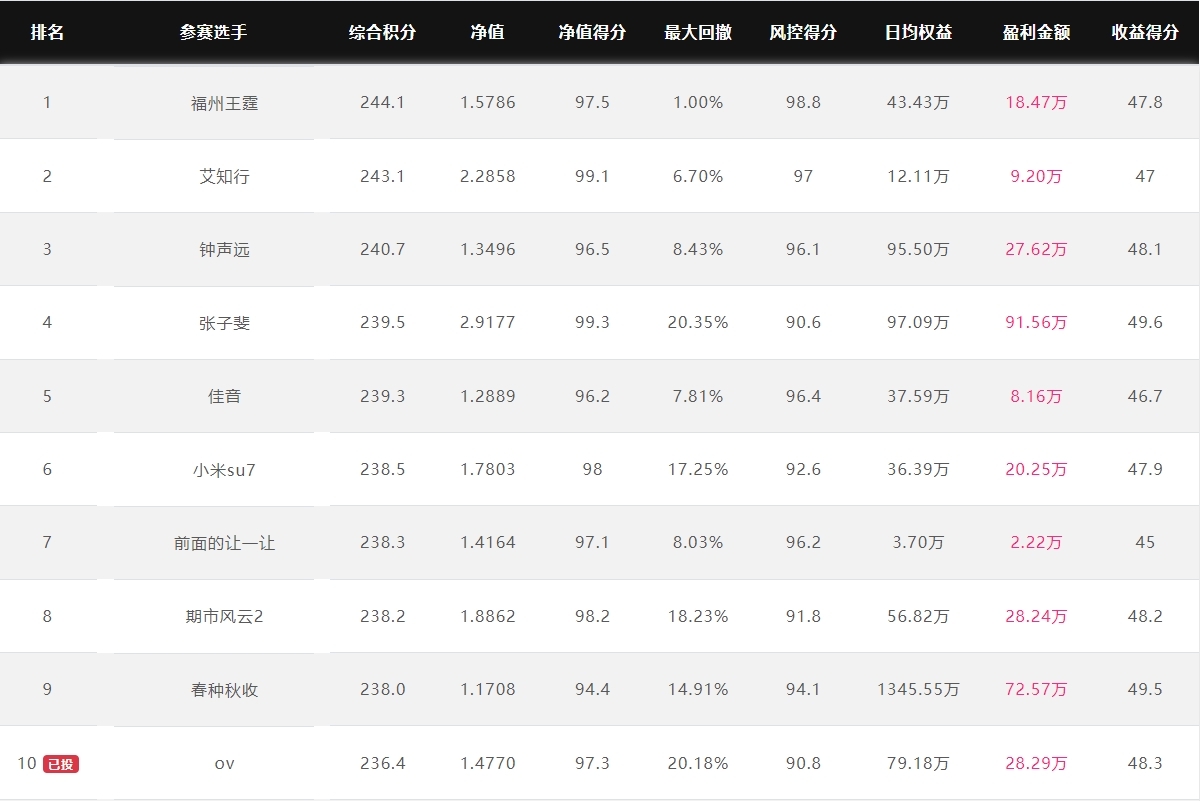Click the contestant name ov

tap(224, 764)
